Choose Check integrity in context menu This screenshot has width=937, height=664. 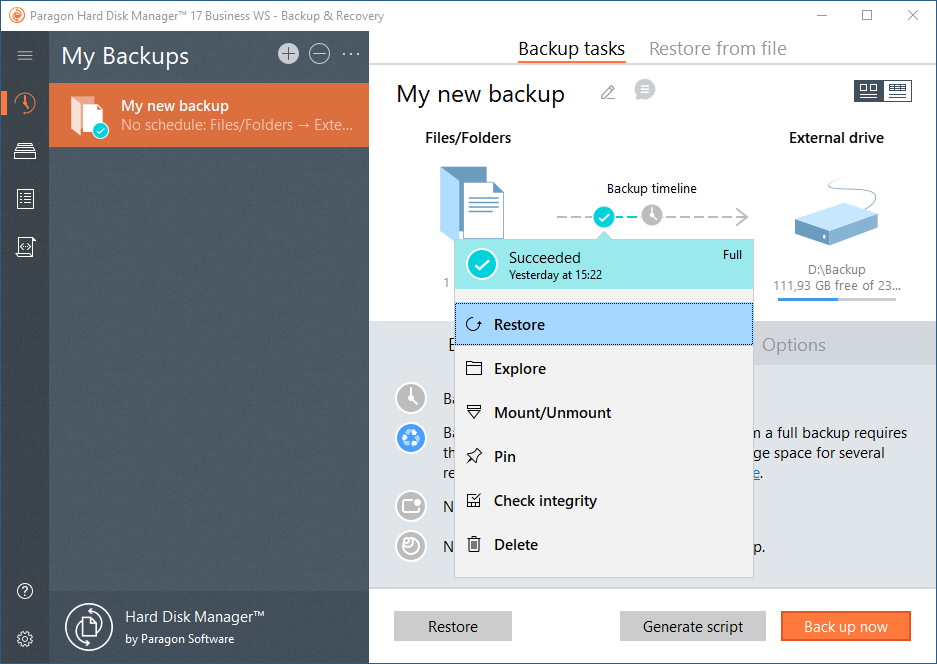coord(604,501)
